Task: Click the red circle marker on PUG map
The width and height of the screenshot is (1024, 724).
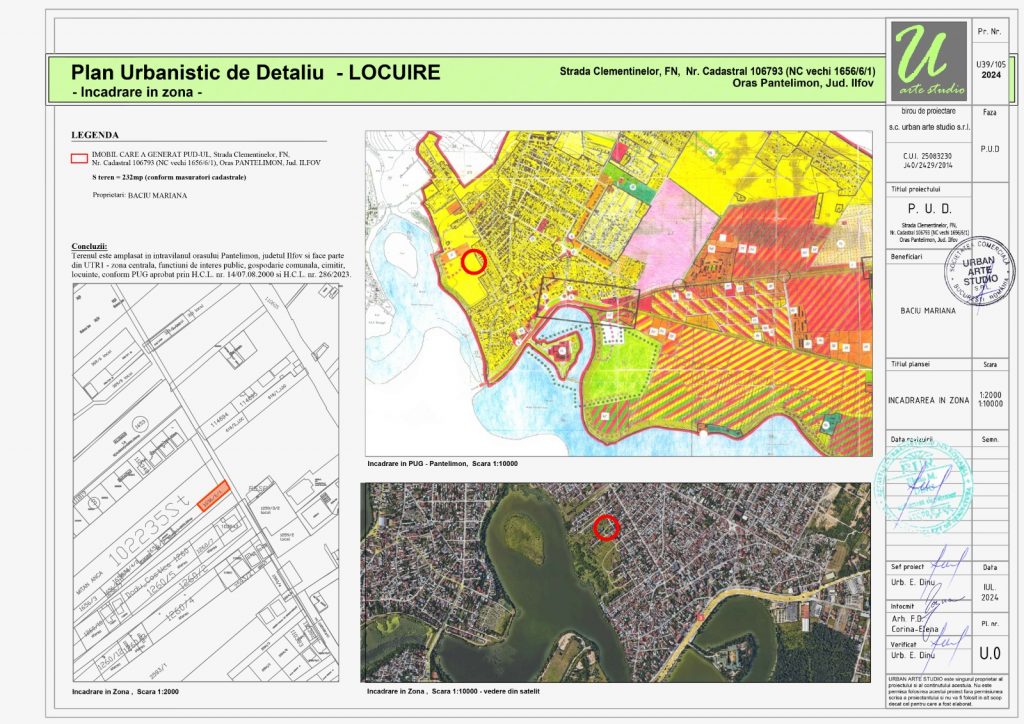Action: click(x=474, y=262)
